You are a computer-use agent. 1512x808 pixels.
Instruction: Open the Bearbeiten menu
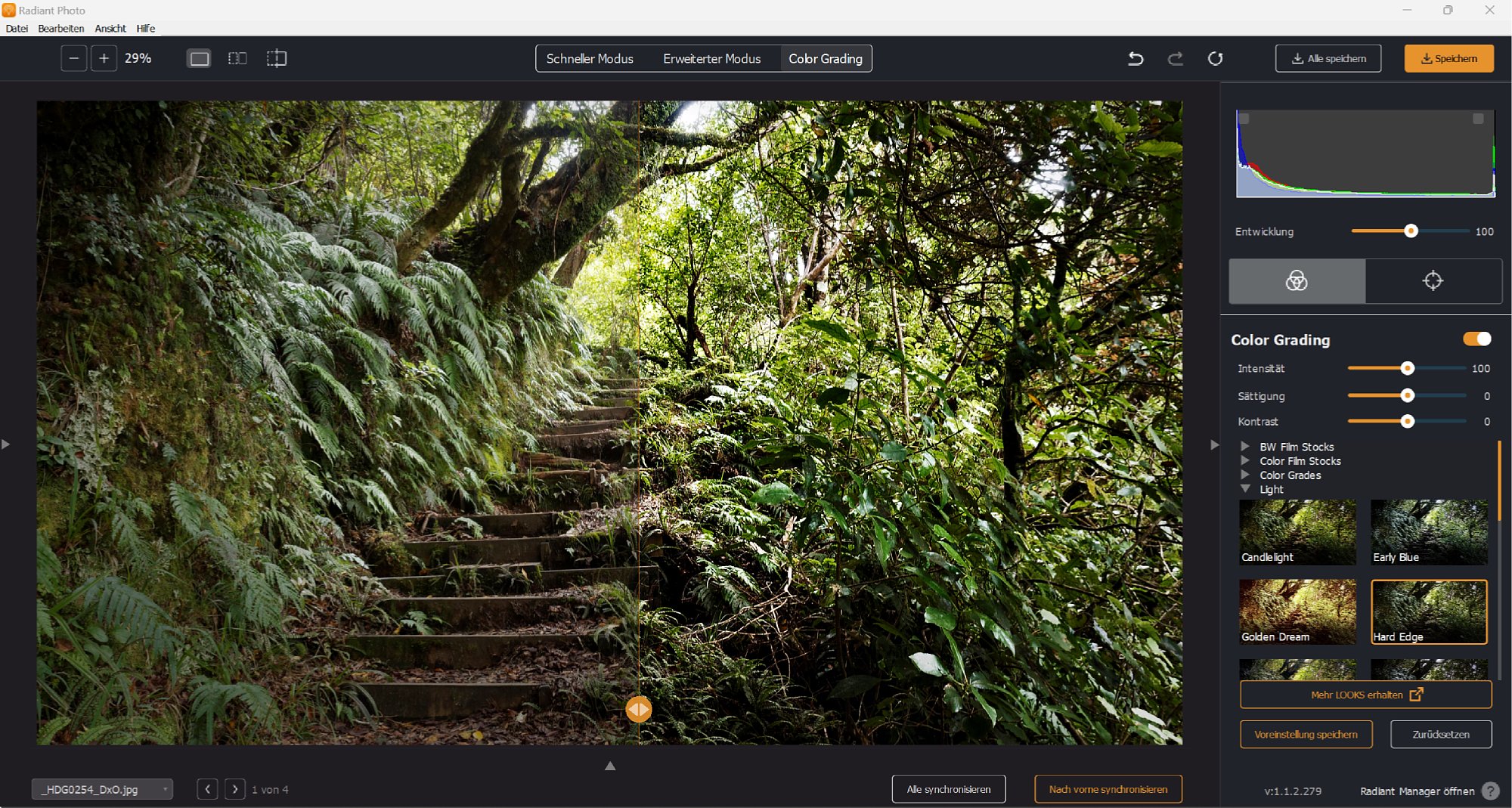click(x=61, y=28)
